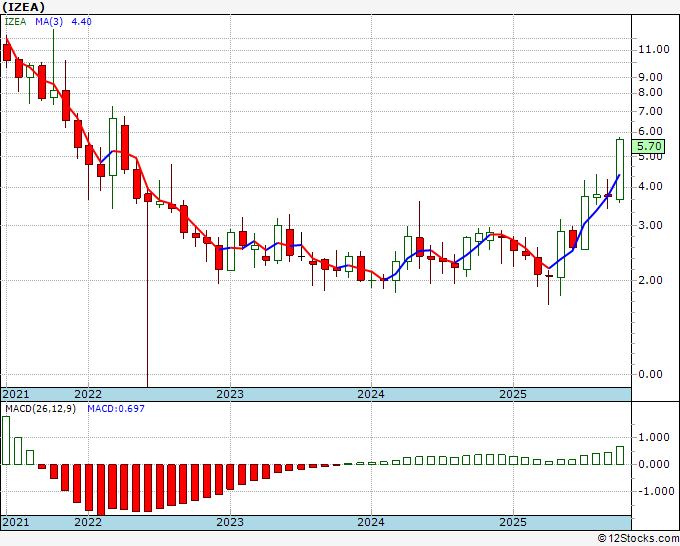Screen dimensions: 680x546
Task: Click the 7.00 price axis label
Action: 651,111
